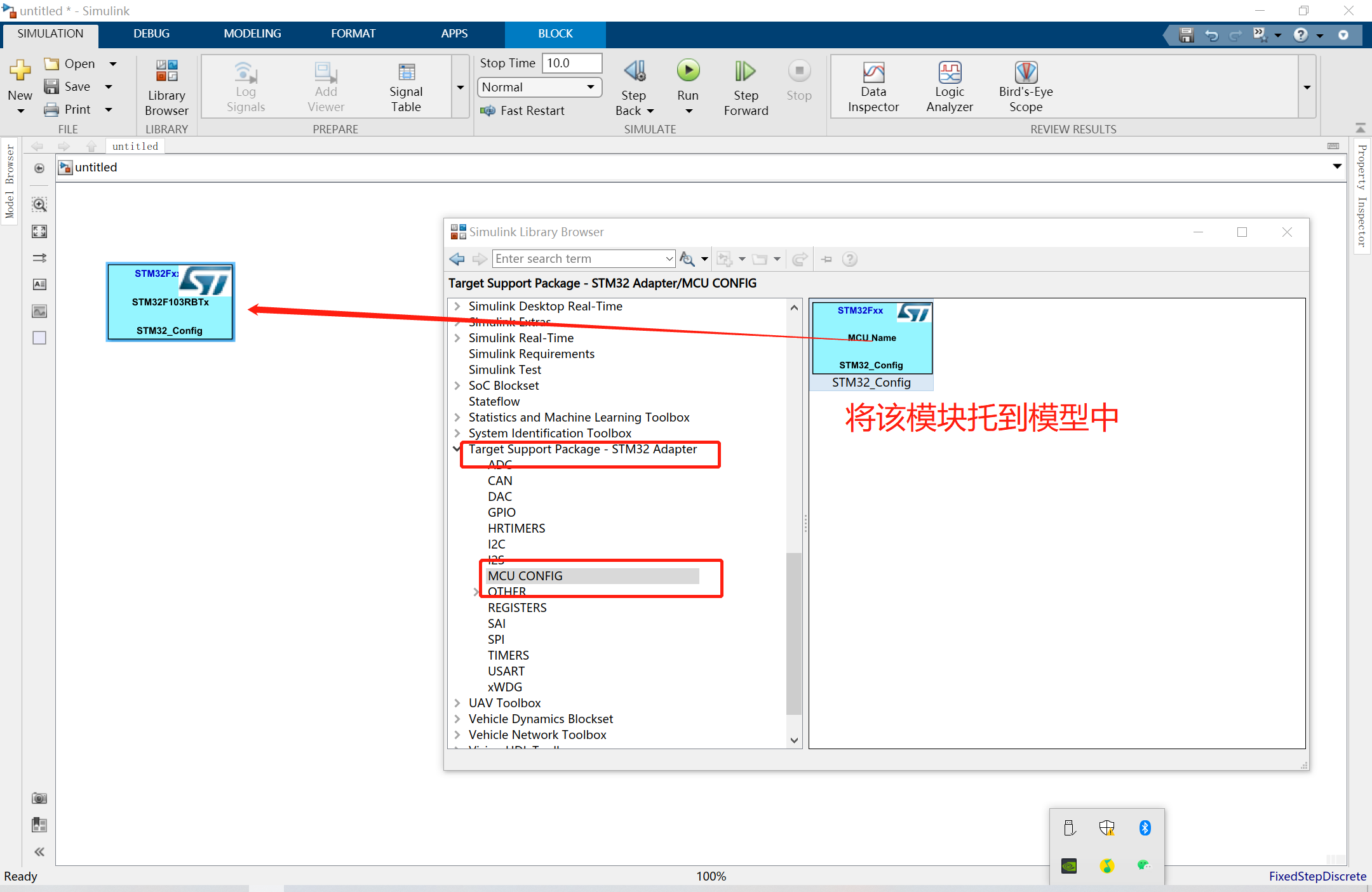Click Library Browser back arrow

click(457, 259)
